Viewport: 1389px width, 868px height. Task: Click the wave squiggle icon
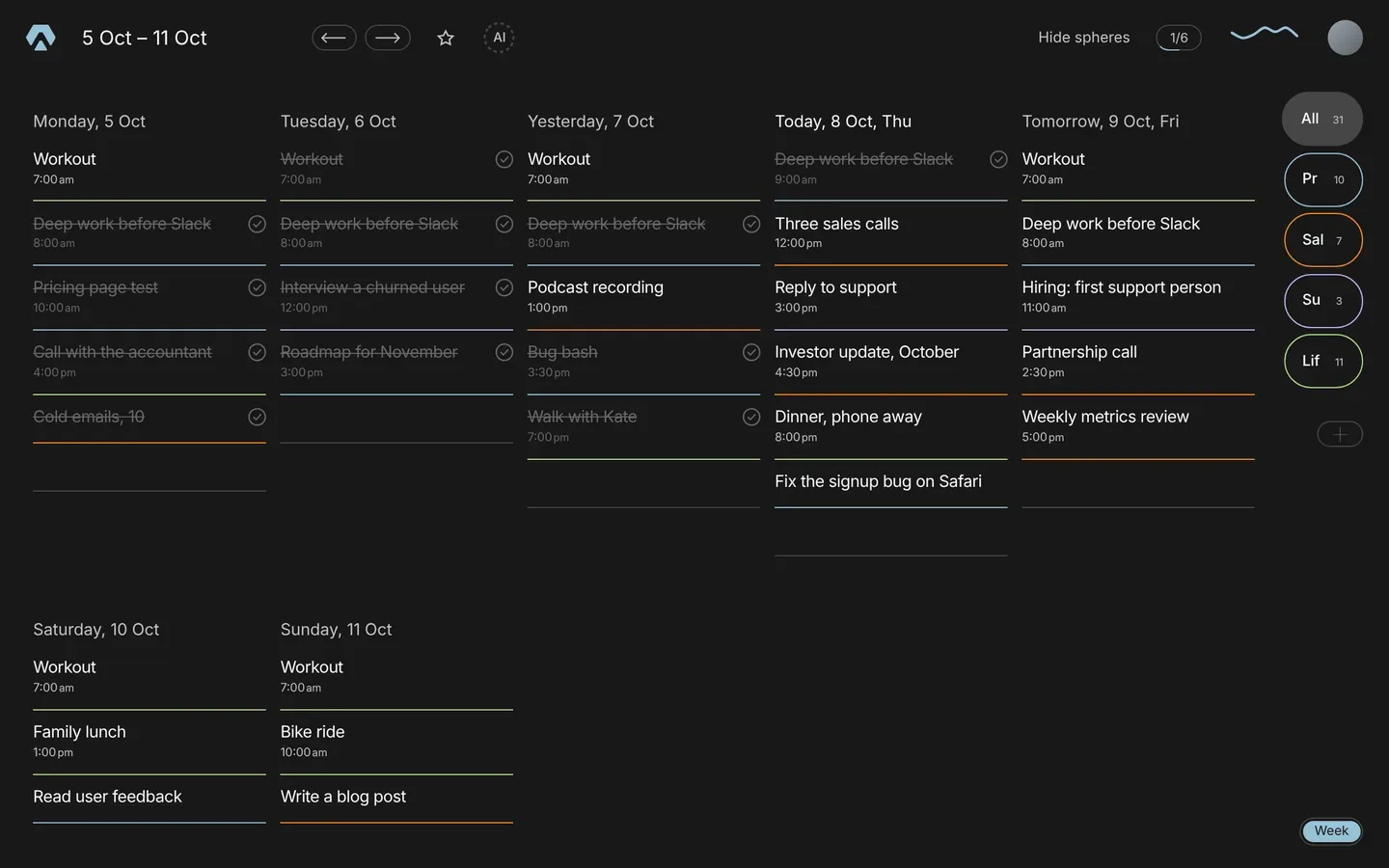[1264, 34]
